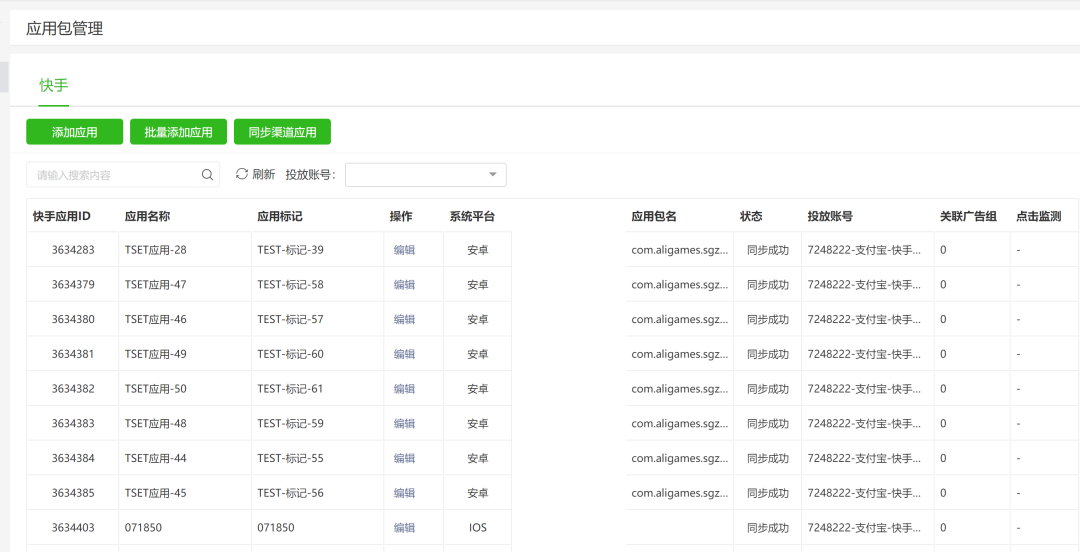Click 同步成功 in the 071850 row
1080x552 pixels.
pyautogui.click(x=768, y=528)
